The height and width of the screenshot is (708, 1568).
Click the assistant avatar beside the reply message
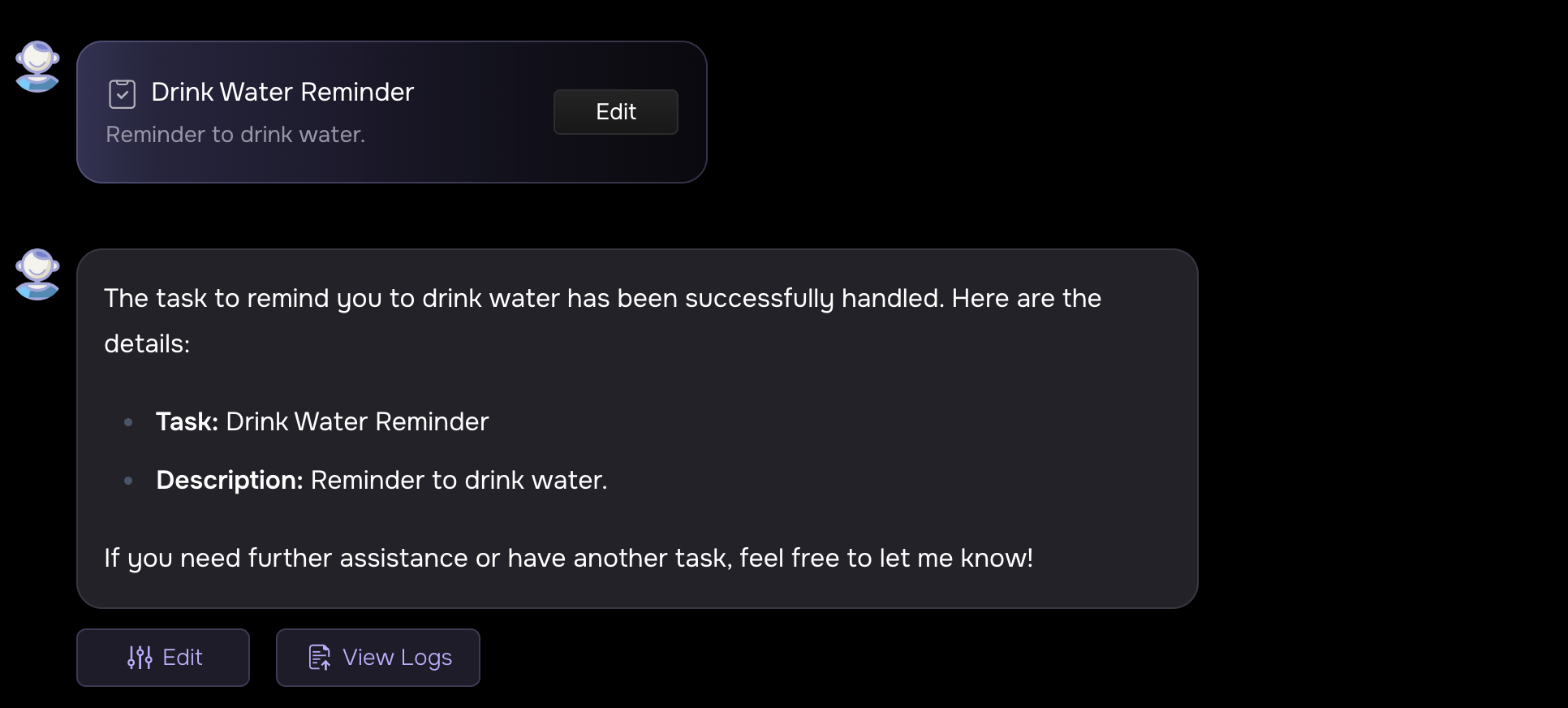coord(37,274)
